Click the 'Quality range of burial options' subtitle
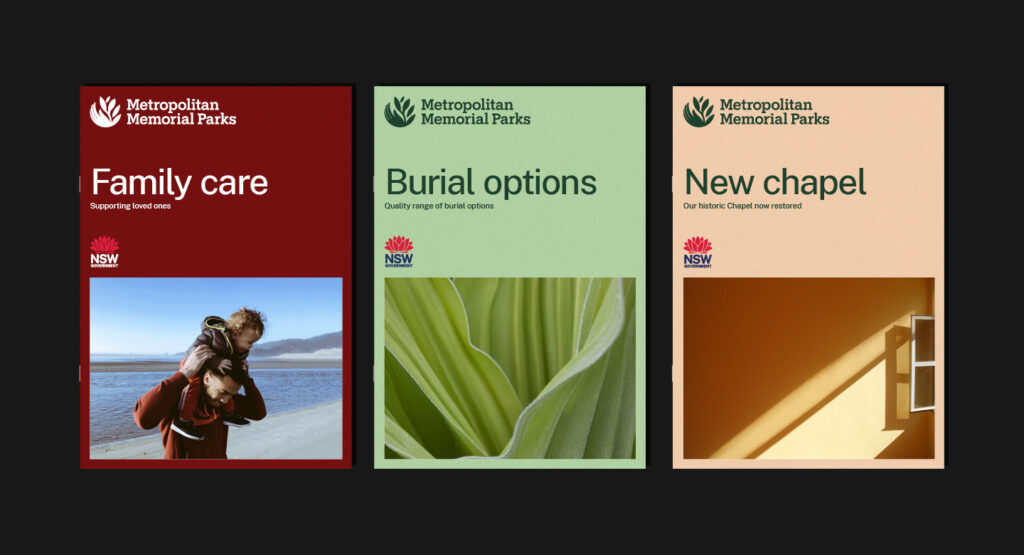Image resolution: width=1024 pixels, height=555 pixels. (439, 206)
